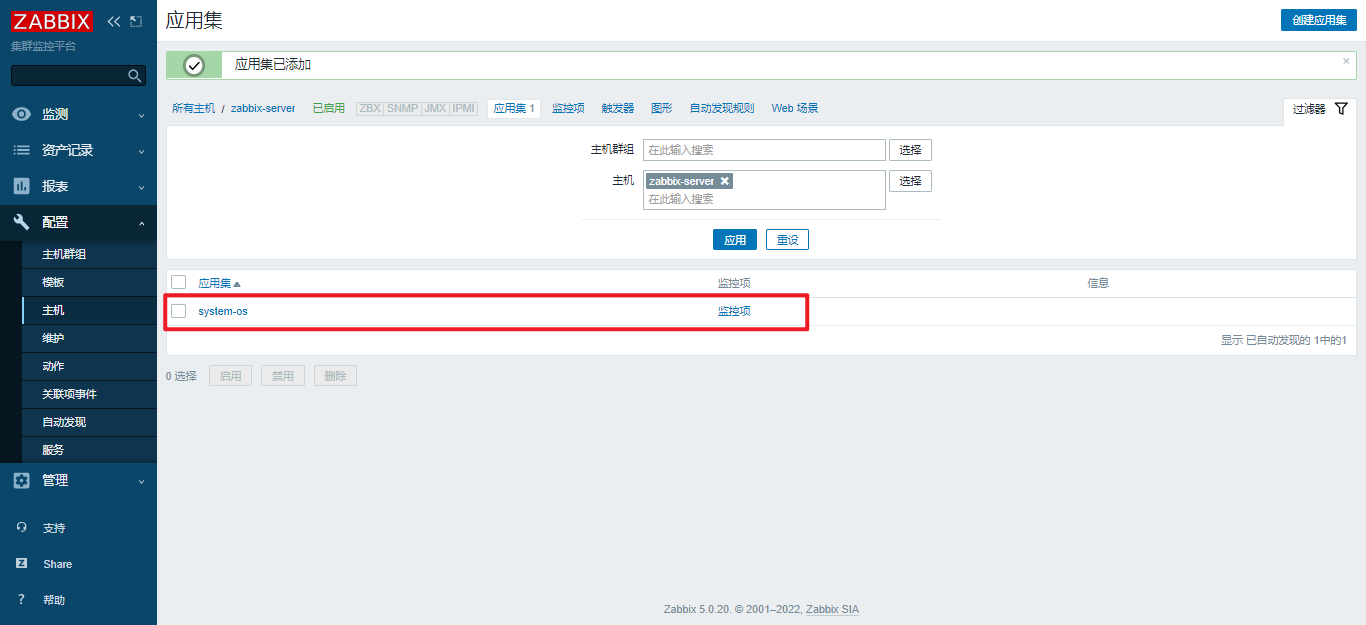Click the bar chart icon for 报表
Viewport: 1366px width, 625px height.
[22, 186]
